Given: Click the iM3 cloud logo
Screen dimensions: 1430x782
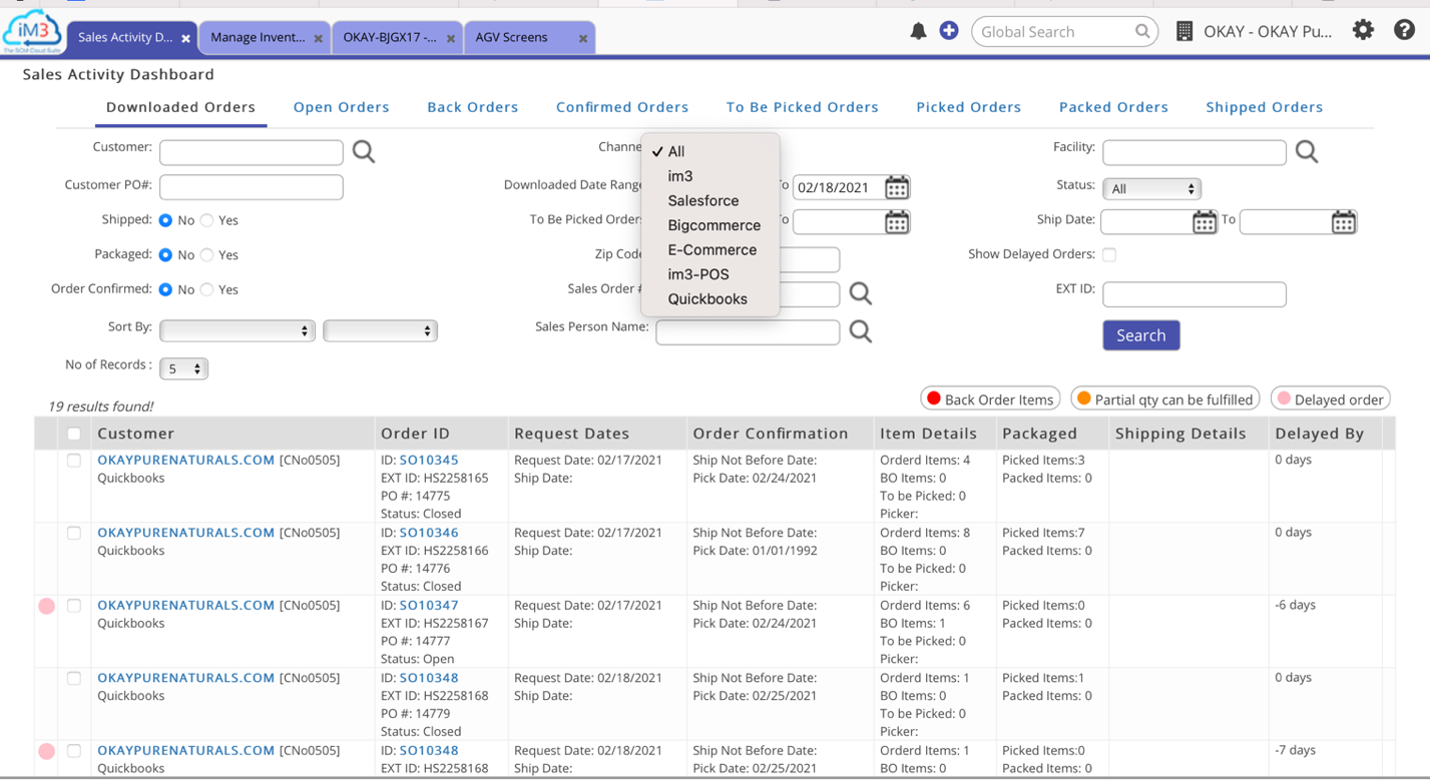Looking at the screenshot, I should tap(32, 30).
